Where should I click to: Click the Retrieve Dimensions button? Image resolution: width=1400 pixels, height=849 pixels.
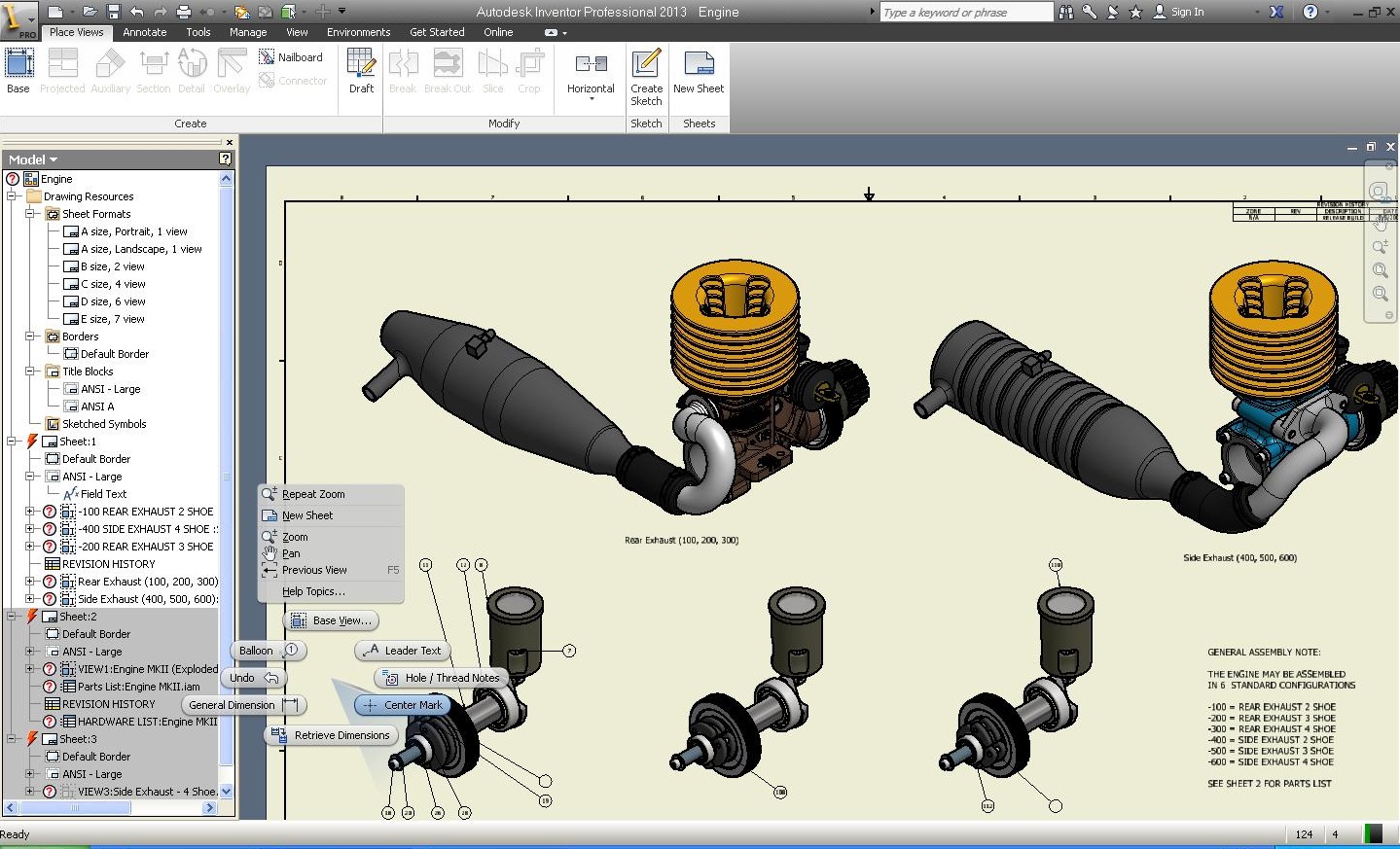332,735
